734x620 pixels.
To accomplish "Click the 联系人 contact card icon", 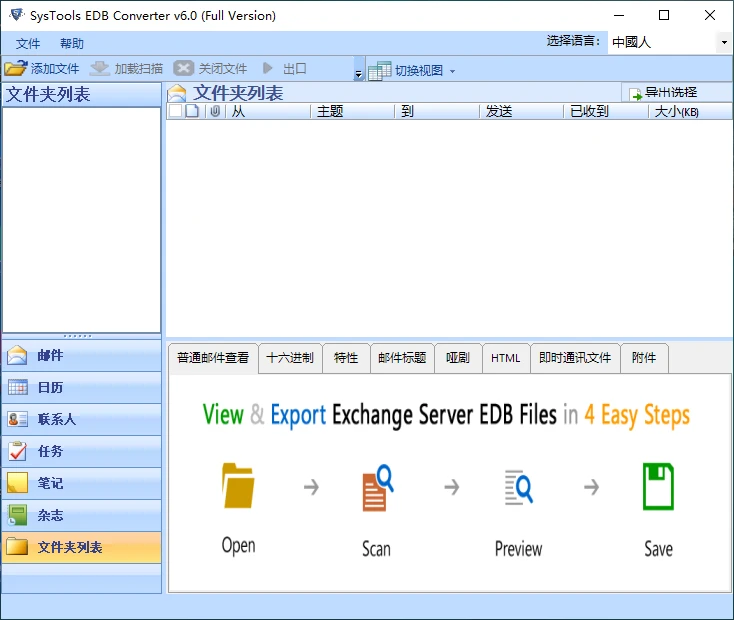I will pos(17,419).
